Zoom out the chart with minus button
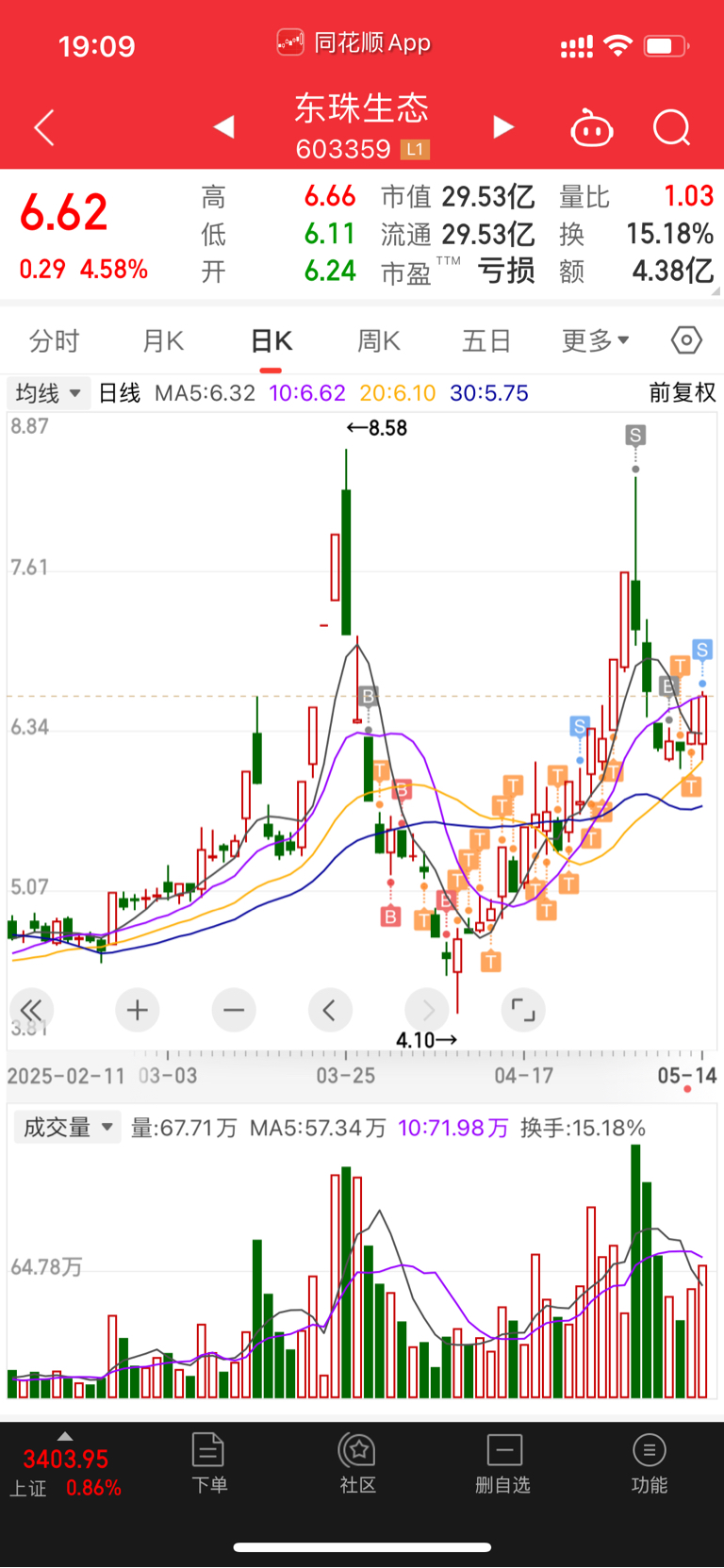Screen dimensions: 724x1568 [234, 1010]
